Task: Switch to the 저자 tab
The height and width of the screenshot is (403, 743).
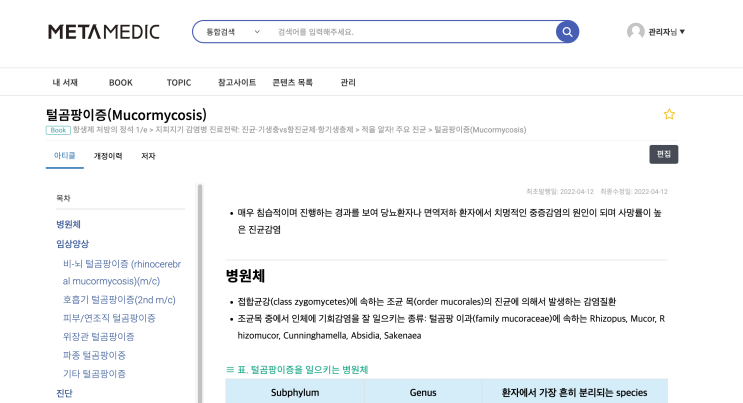Action: click(148, 156)
